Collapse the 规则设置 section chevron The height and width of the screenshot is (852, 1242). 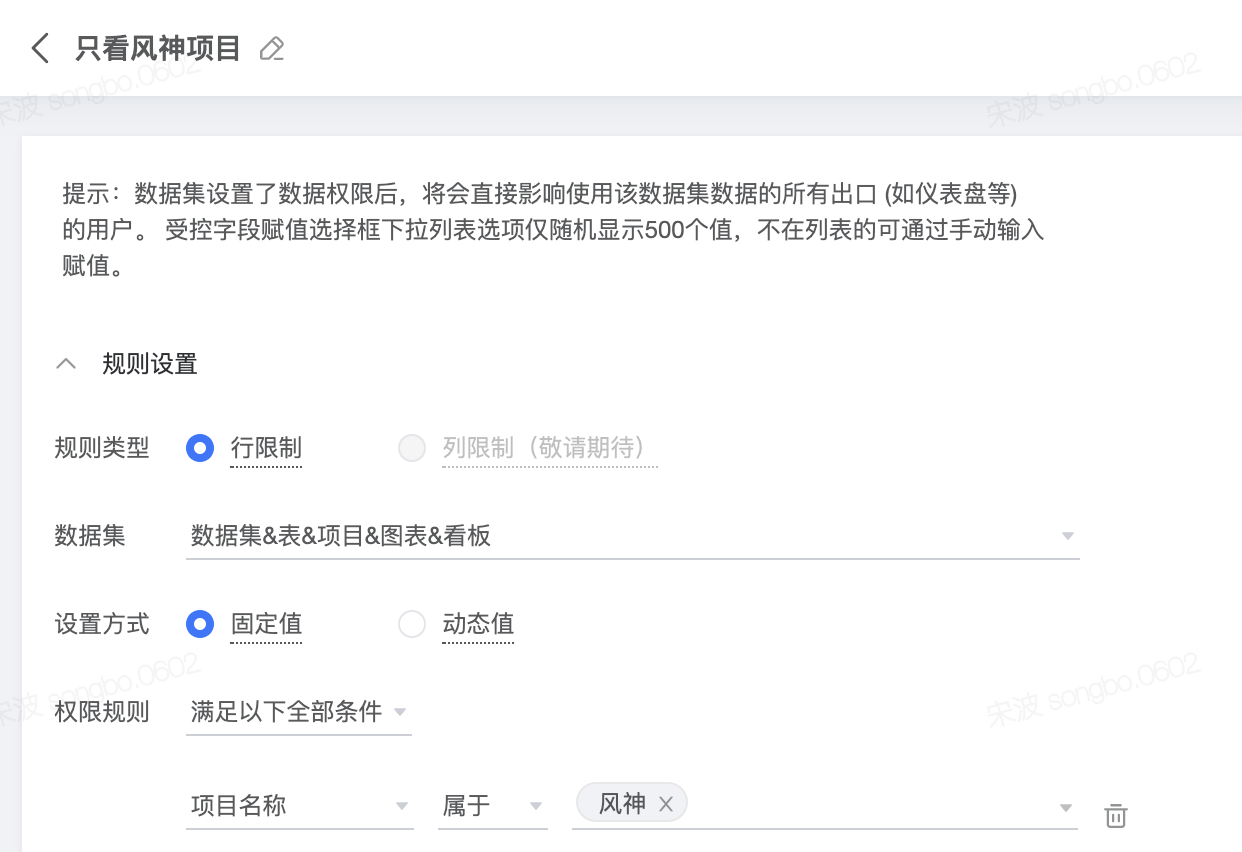tap(66, 364)
